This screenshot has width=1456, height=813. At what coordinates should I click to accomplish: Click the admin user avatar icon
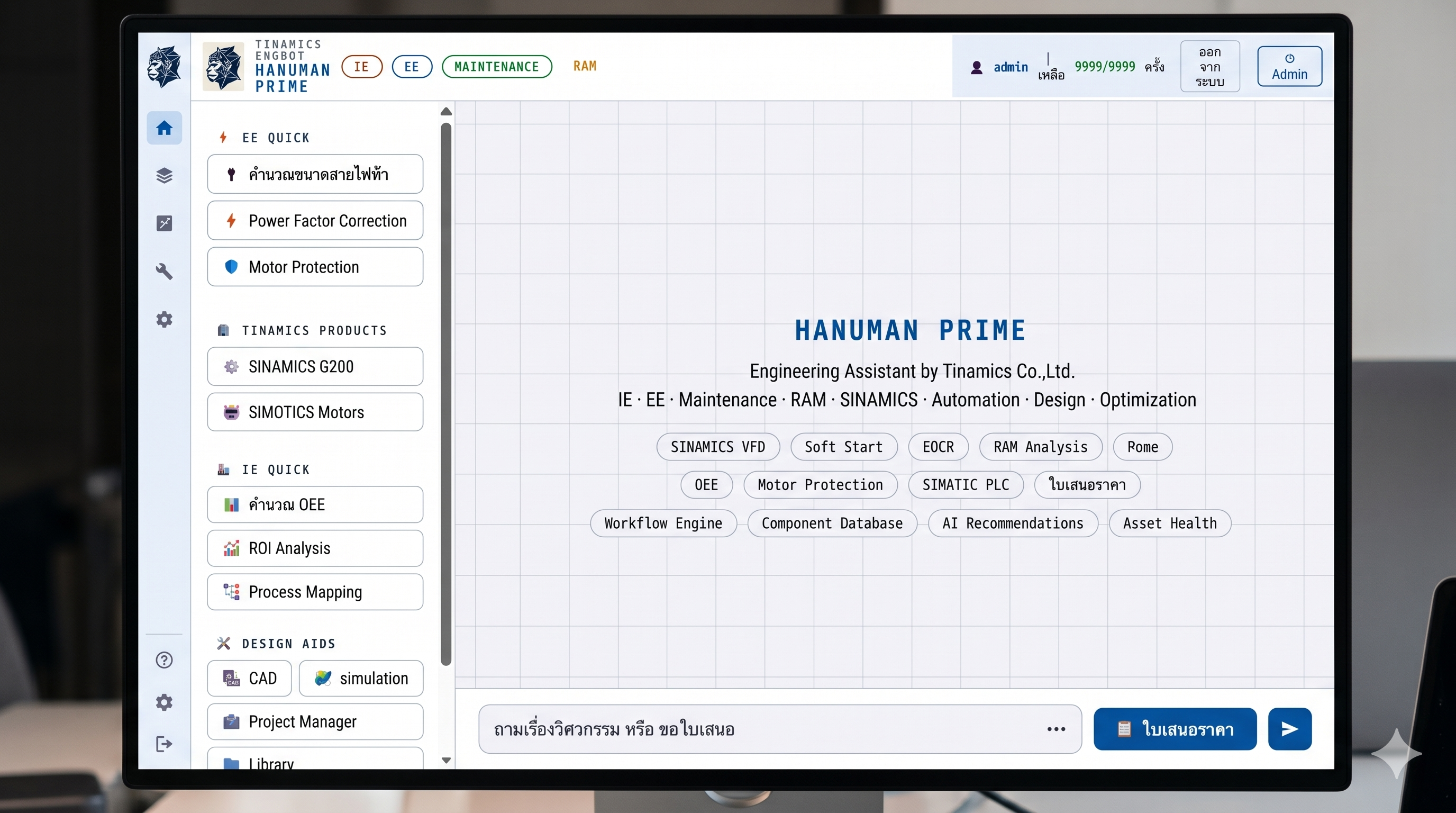click(976, 68)
